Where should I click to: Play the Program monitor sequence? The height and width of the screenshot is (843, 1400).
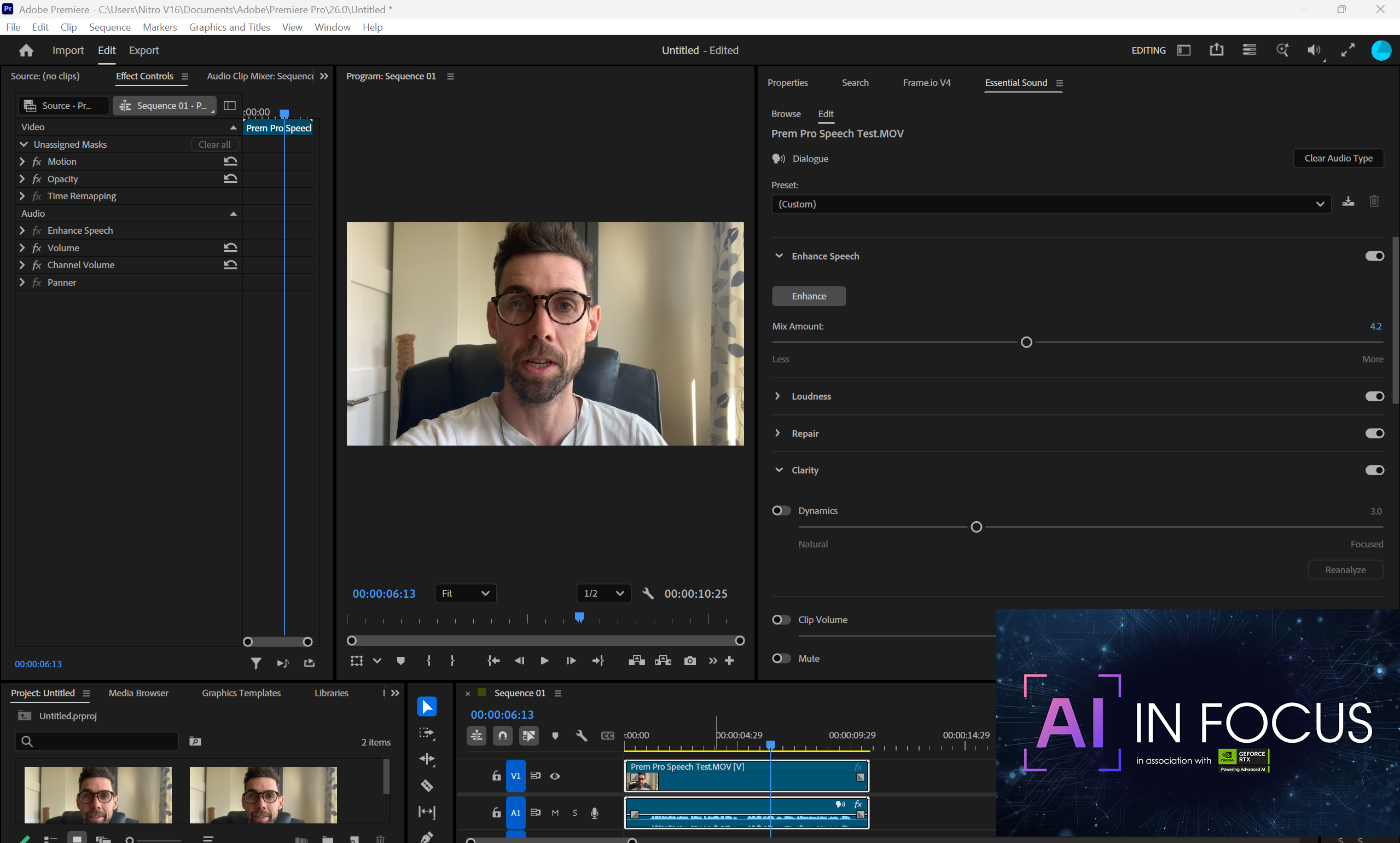(x=544, y=661)
